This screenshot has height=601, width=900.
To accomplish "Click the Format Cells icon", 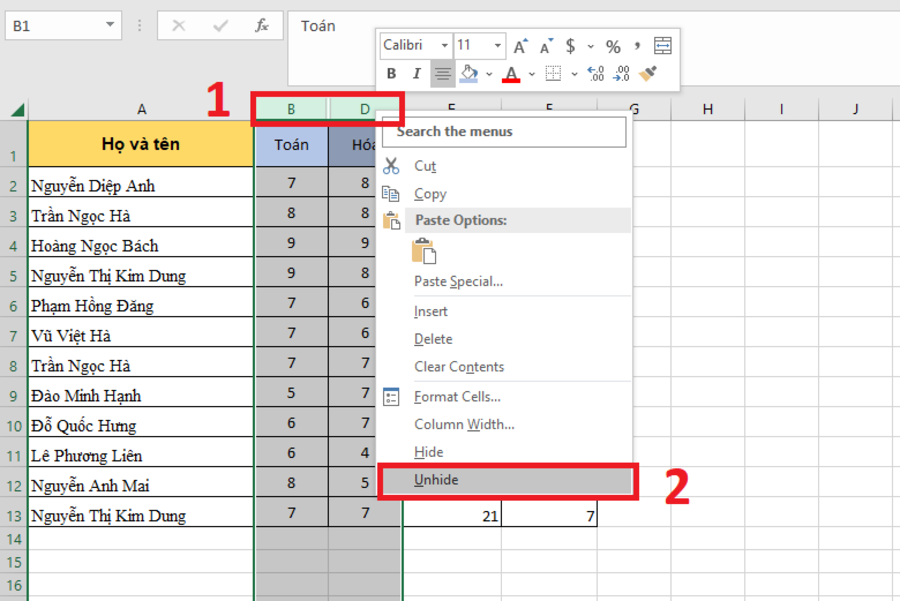I will [x=391, y=397].
